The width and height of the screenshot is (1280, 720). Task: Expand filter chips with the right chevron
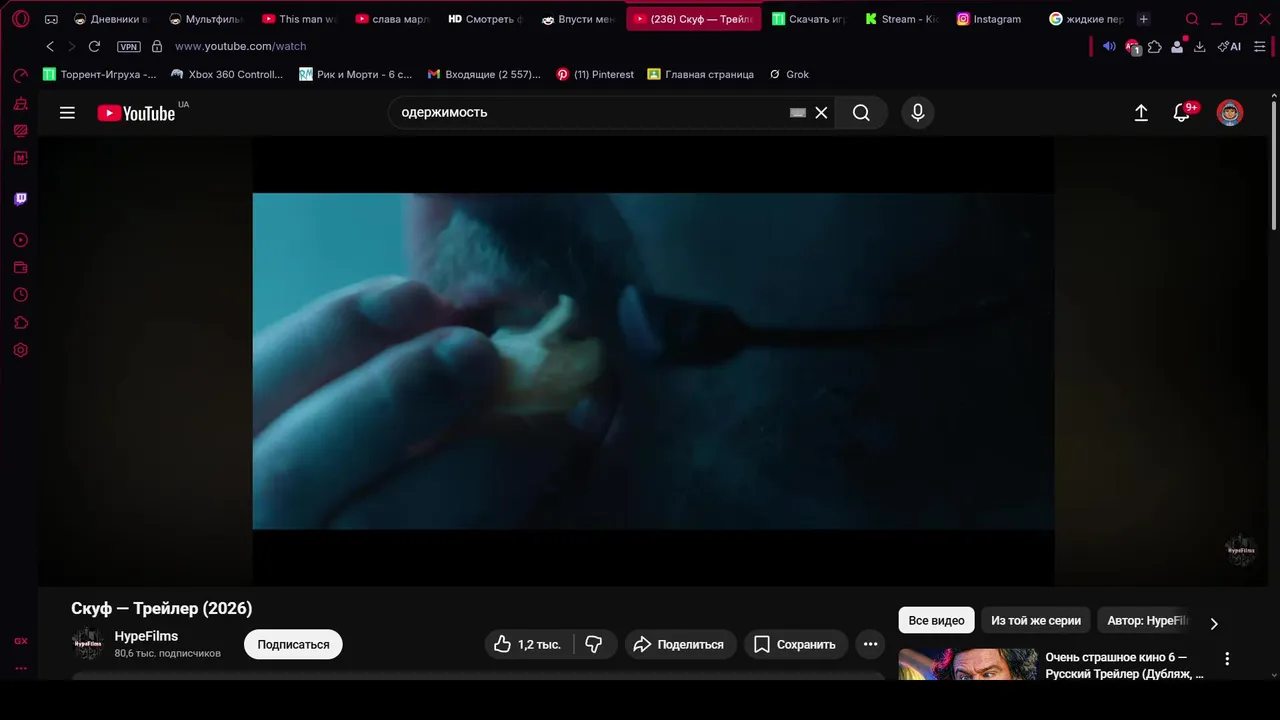pos(1214,623)
